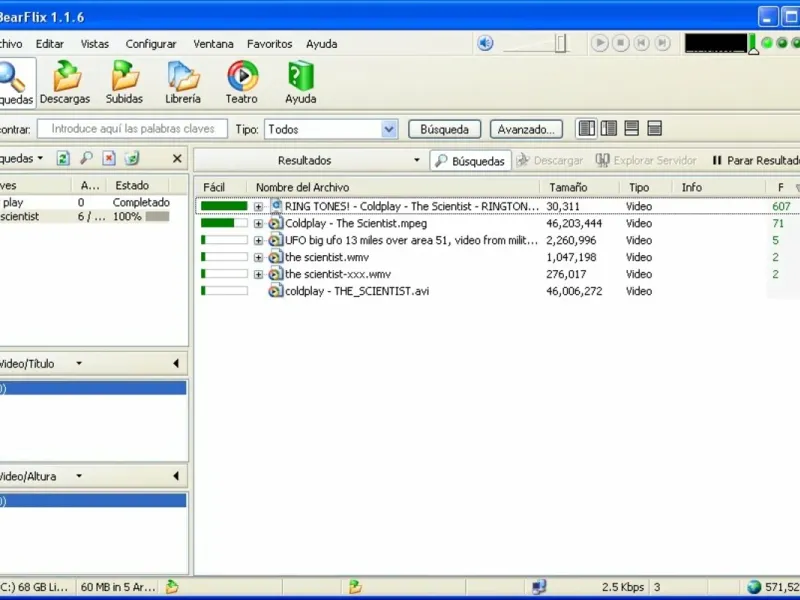Select the 'scientist' search entry
Viewport: 800px width, 600px height.
pos(19,216)
